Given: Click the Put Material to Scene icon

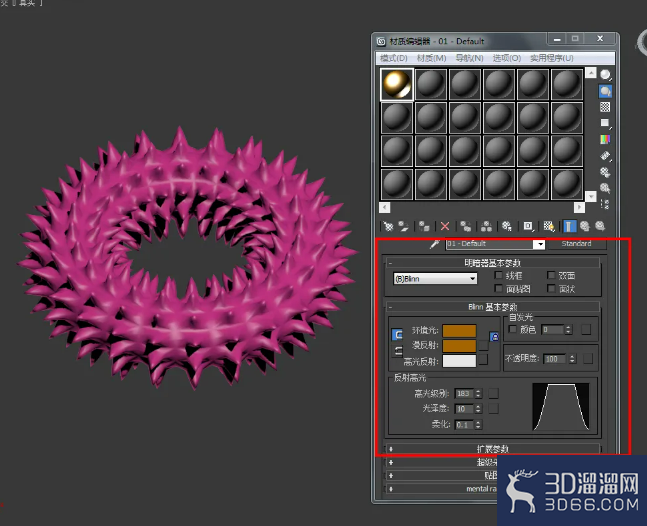Looking at the screenshot, I should [x=403, y=226].
